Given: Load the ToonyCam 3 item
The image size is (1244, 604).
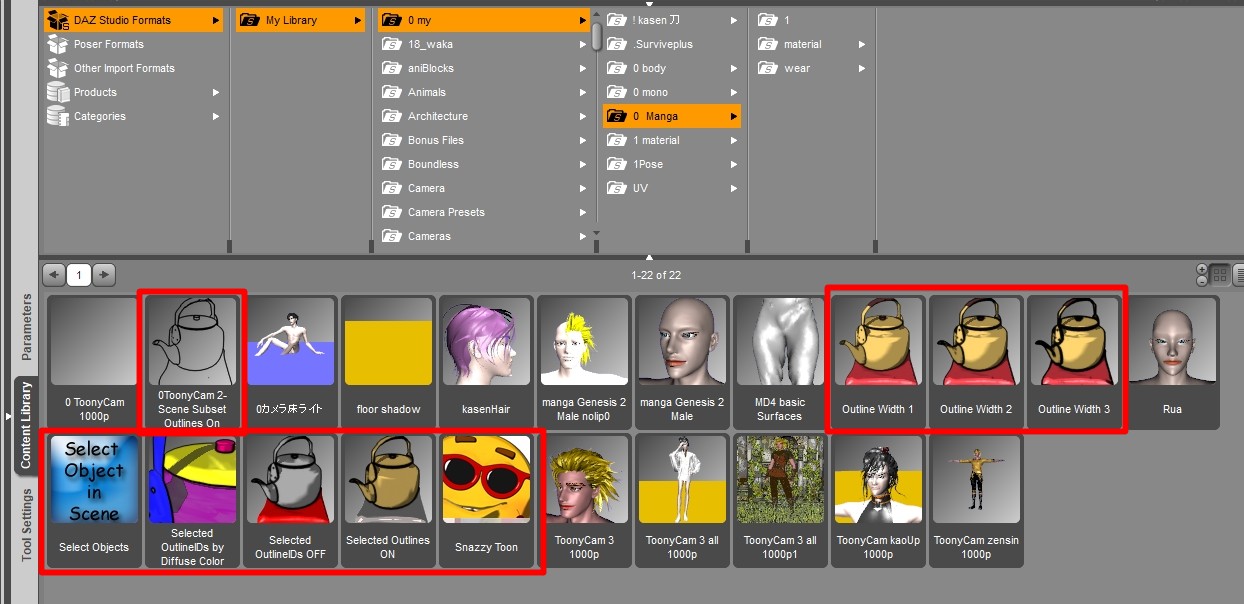Looking at the screenshot, I should tap(584, 501).
